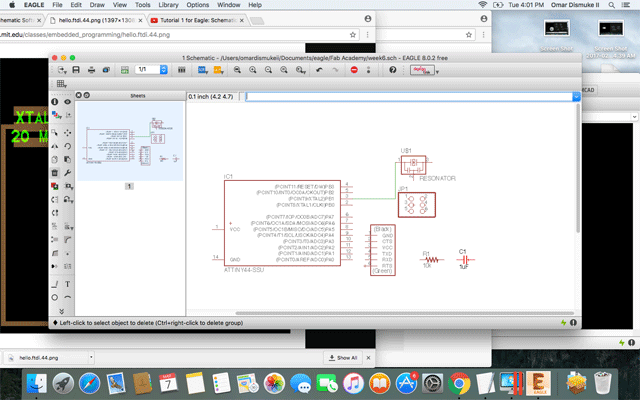Select the Change wrench tool

coord(68,173)
